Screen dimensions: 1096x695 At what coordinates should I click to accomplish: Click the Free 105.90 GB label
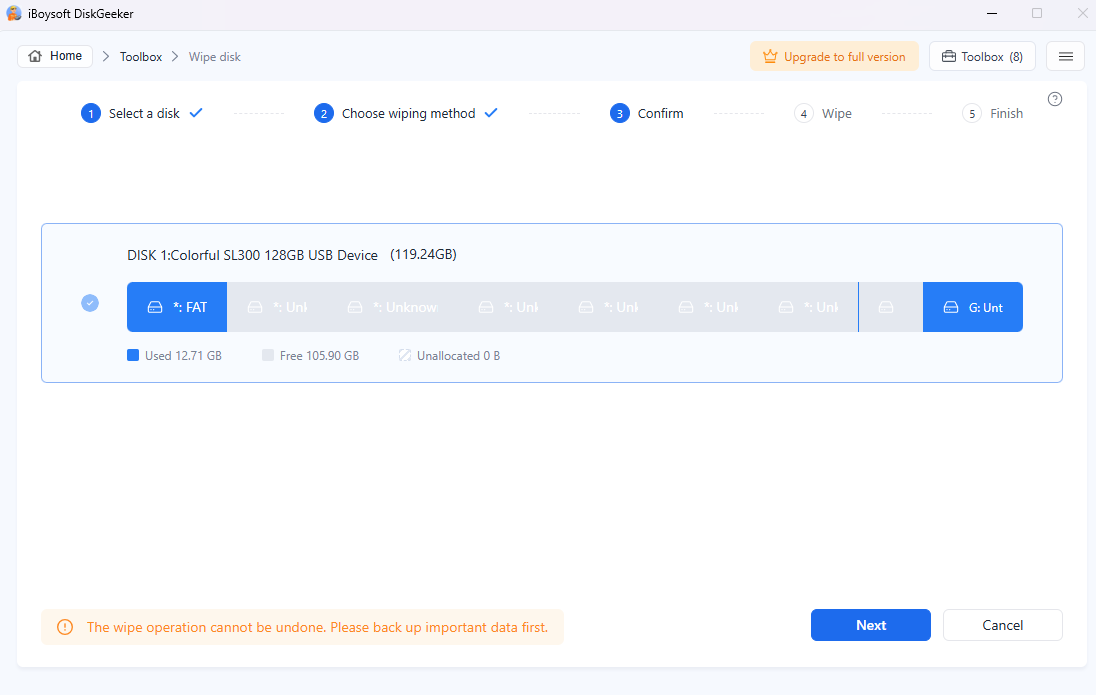pyautogui.click(x=319, y=356)
